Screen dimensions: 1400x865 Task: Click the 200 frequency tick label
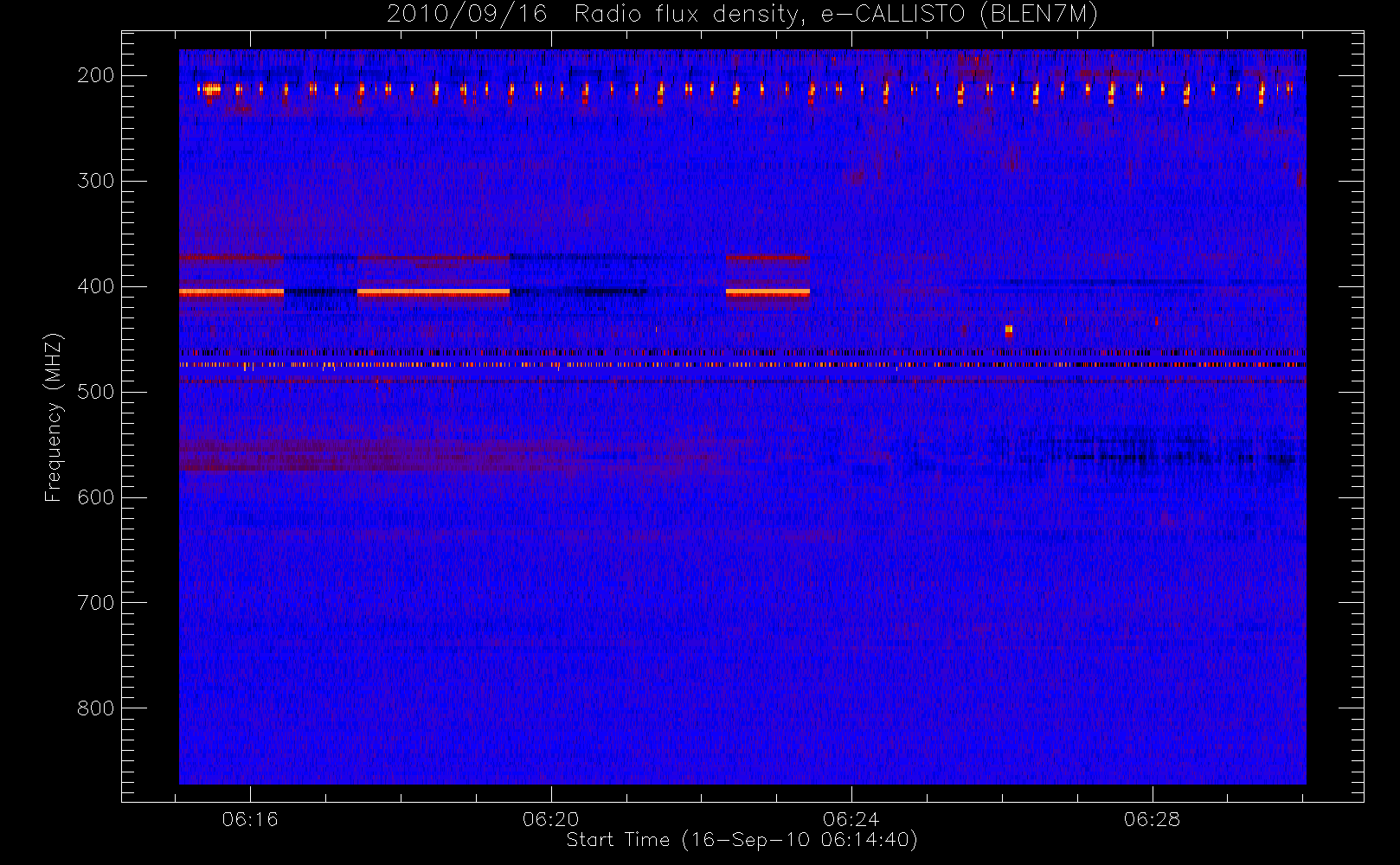pyautogui.click(x=96, y=75)
